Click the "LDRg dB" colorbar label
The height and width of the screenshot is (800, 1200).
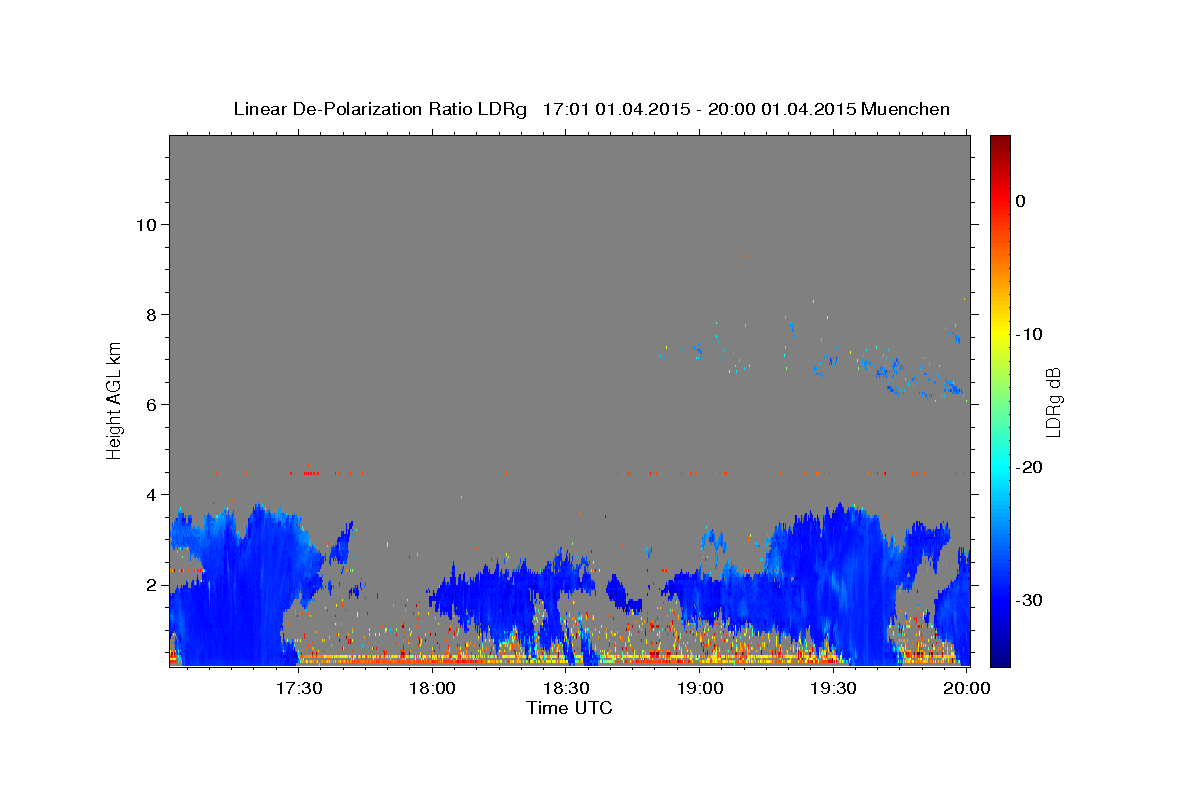tap(1053, 401)
